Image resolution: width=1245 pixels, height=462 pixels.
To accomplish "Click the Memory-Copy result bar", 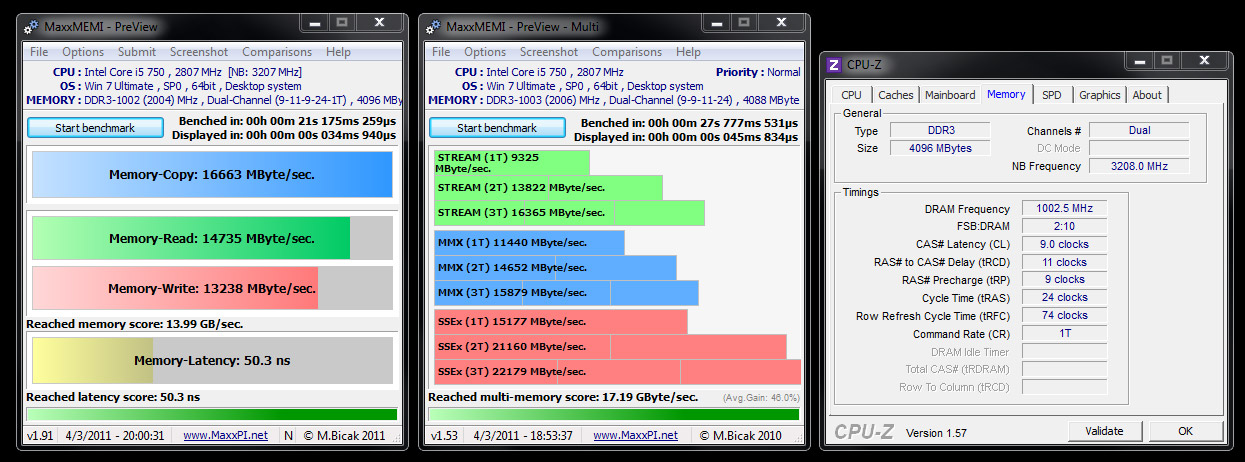I will click(x=212, y=175).
